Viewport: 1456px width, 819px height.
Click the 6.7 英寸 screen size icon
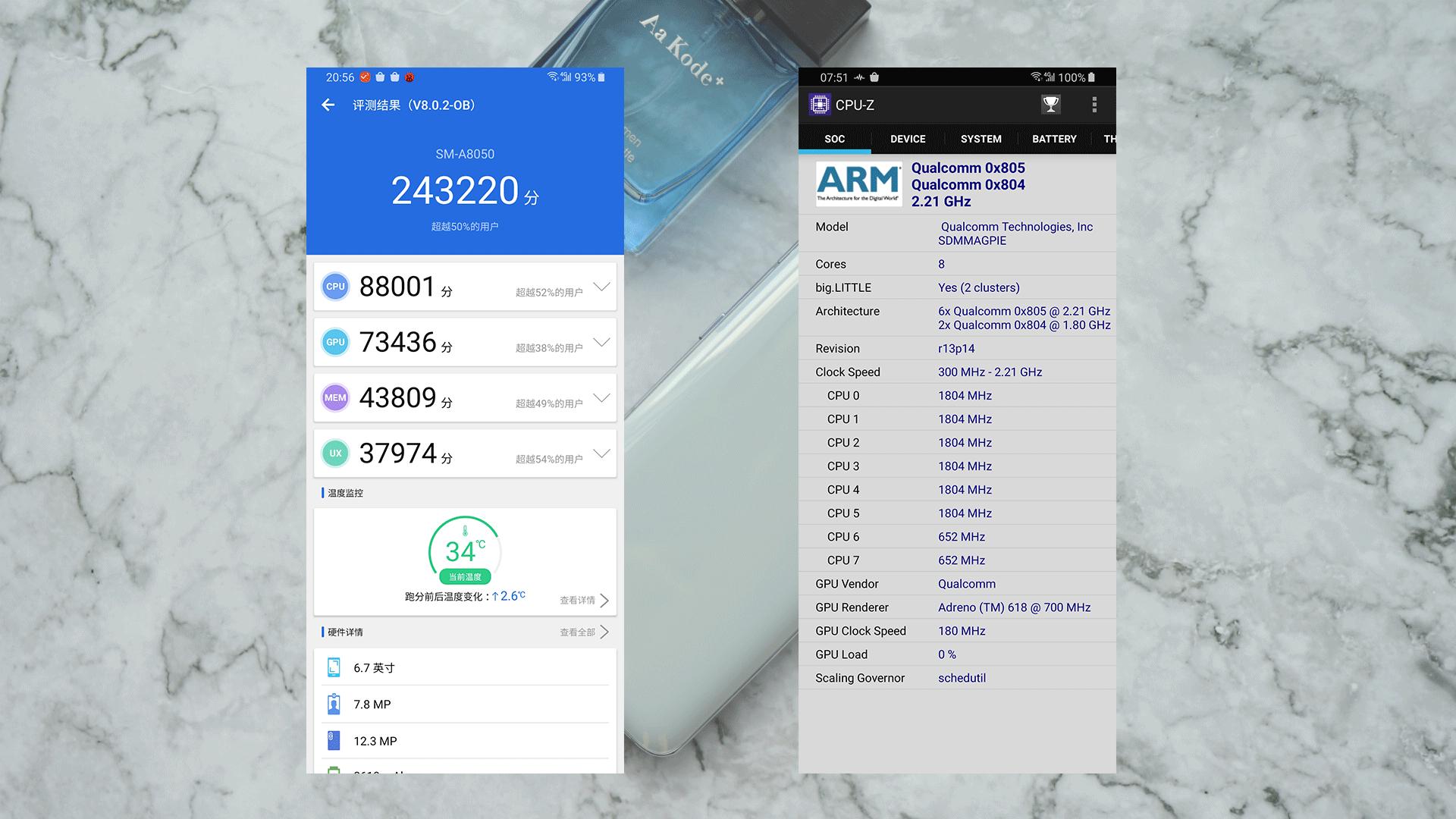click(334, 667)
